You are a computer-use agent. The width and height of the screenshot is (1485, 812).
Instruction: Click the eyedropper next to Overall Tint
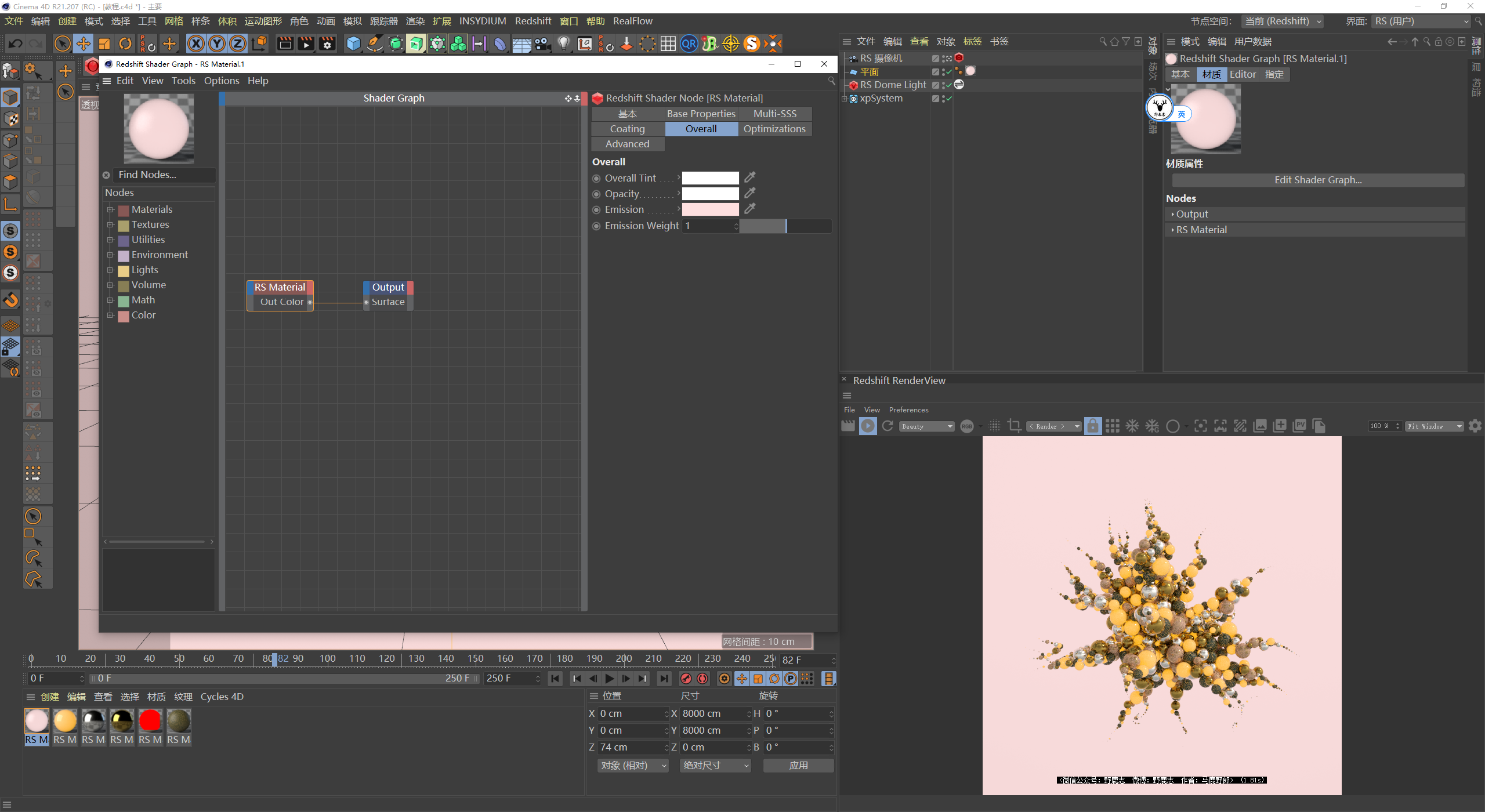750,177
